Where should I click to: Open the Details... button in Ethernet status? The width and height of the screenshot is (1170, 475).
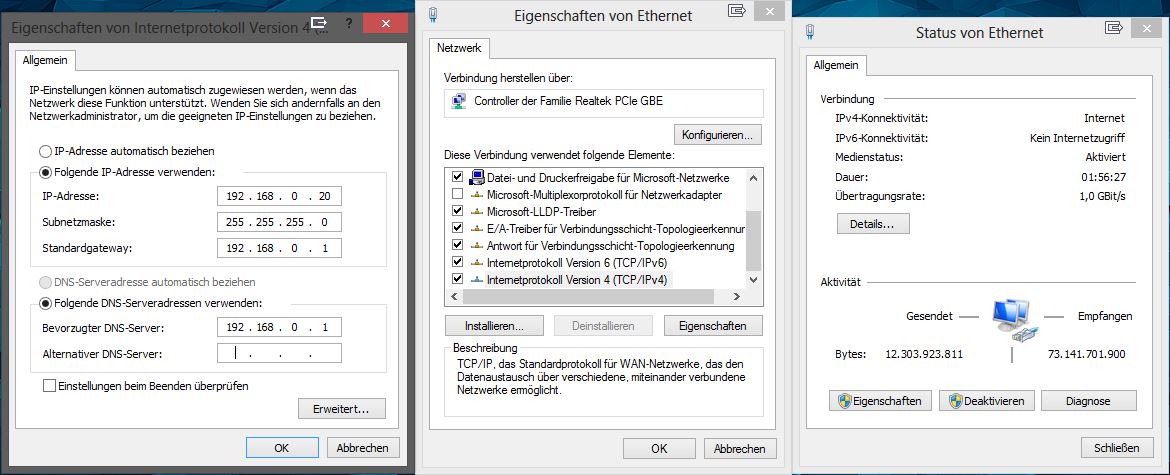tap(873, 224)
